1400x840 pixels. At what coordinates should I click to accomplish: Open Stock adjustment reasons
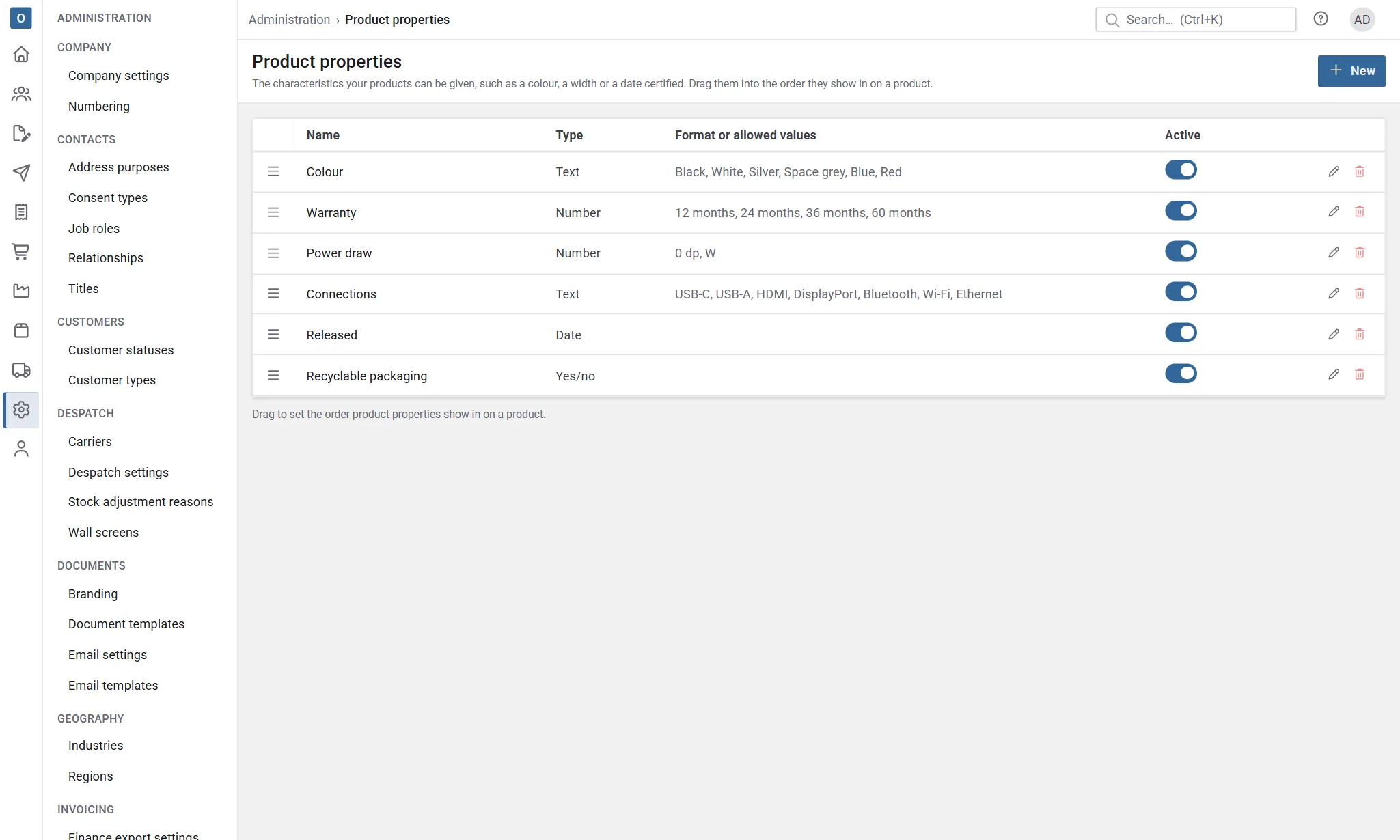pyautogui.click(x=141, y=502)
